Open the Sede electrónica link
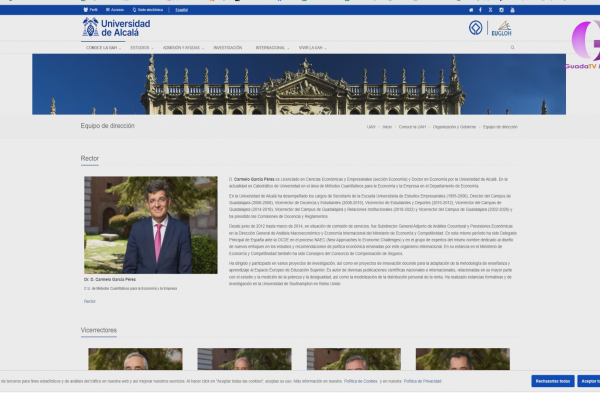Screen dimensions: 600x400 click(148, 10)
